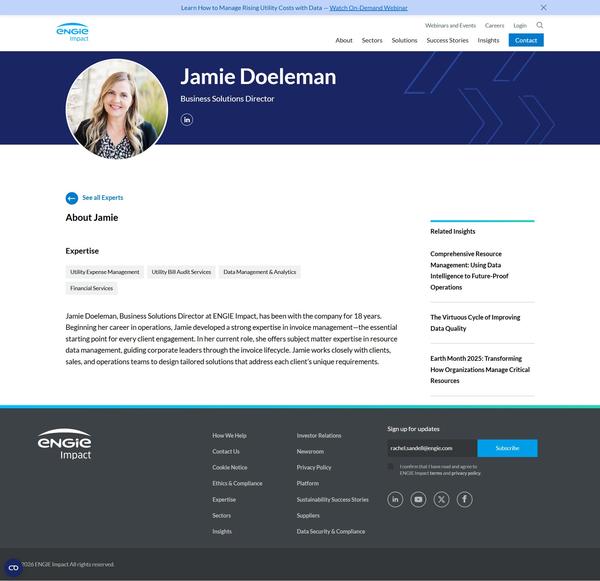The image size is (600, 581).
Task: Open the Insights menu
Action: click(x=488, y=40)
